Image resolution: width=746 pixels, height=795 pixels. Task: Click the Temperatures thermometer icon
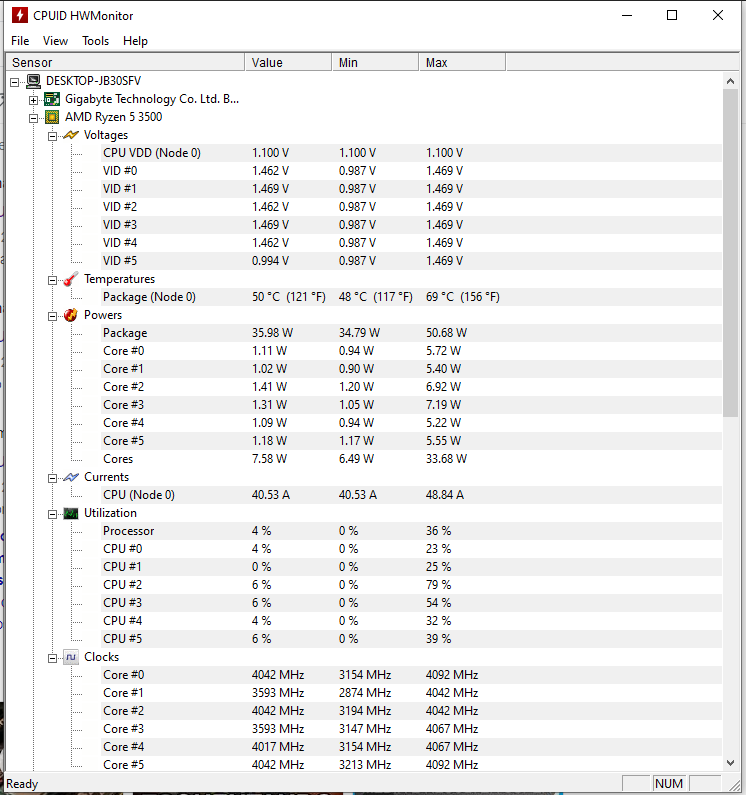coord(71,279)
